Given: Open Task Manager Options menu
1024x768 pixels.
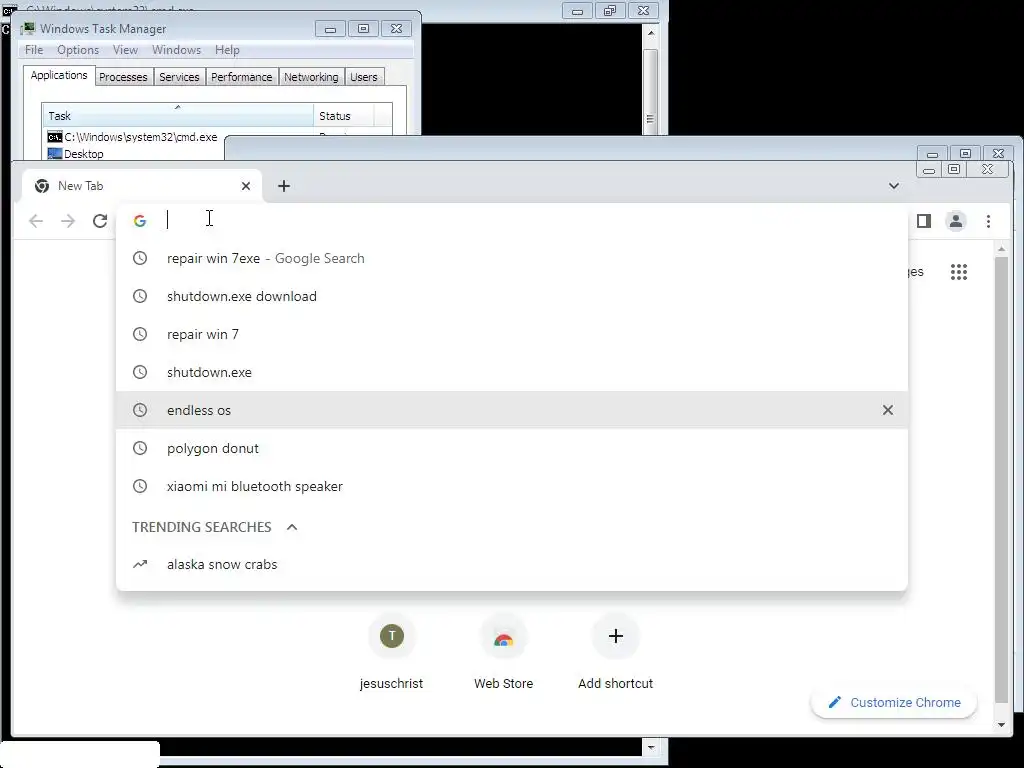Looking at the screenshot, I should point(78,50).
